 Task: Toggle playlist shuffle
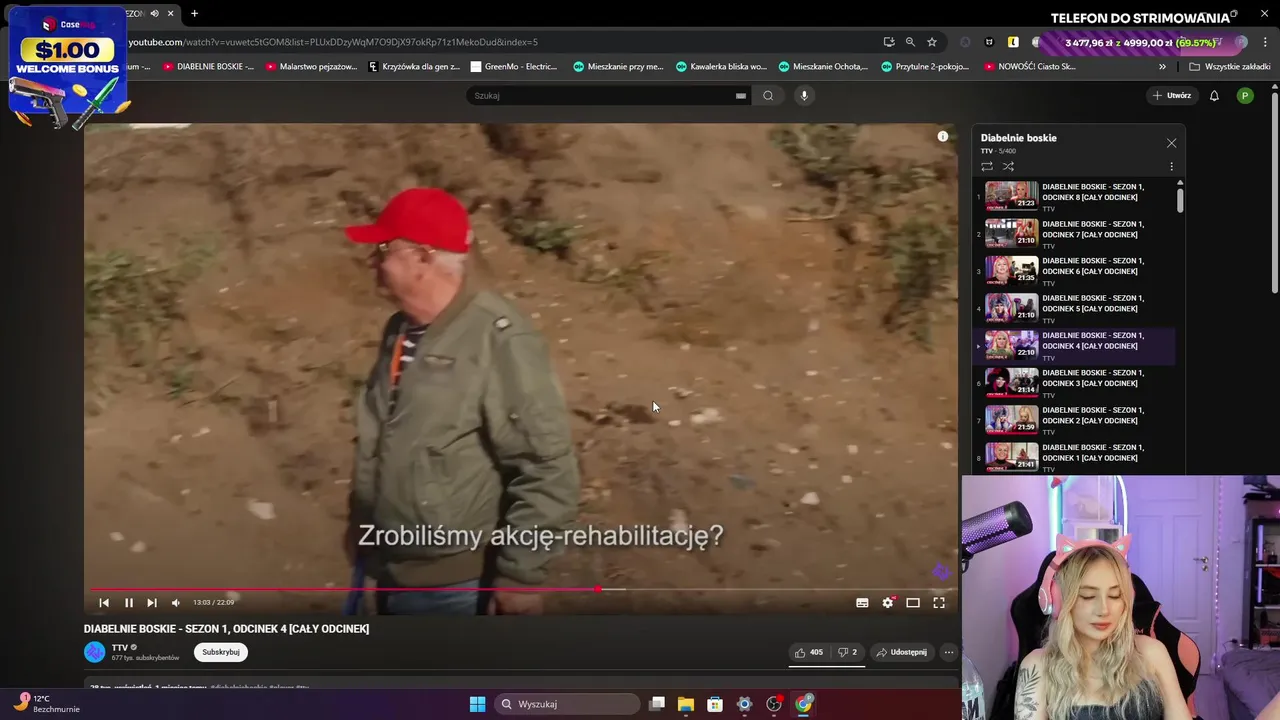pyautogui.click(x=1008, y=166)
